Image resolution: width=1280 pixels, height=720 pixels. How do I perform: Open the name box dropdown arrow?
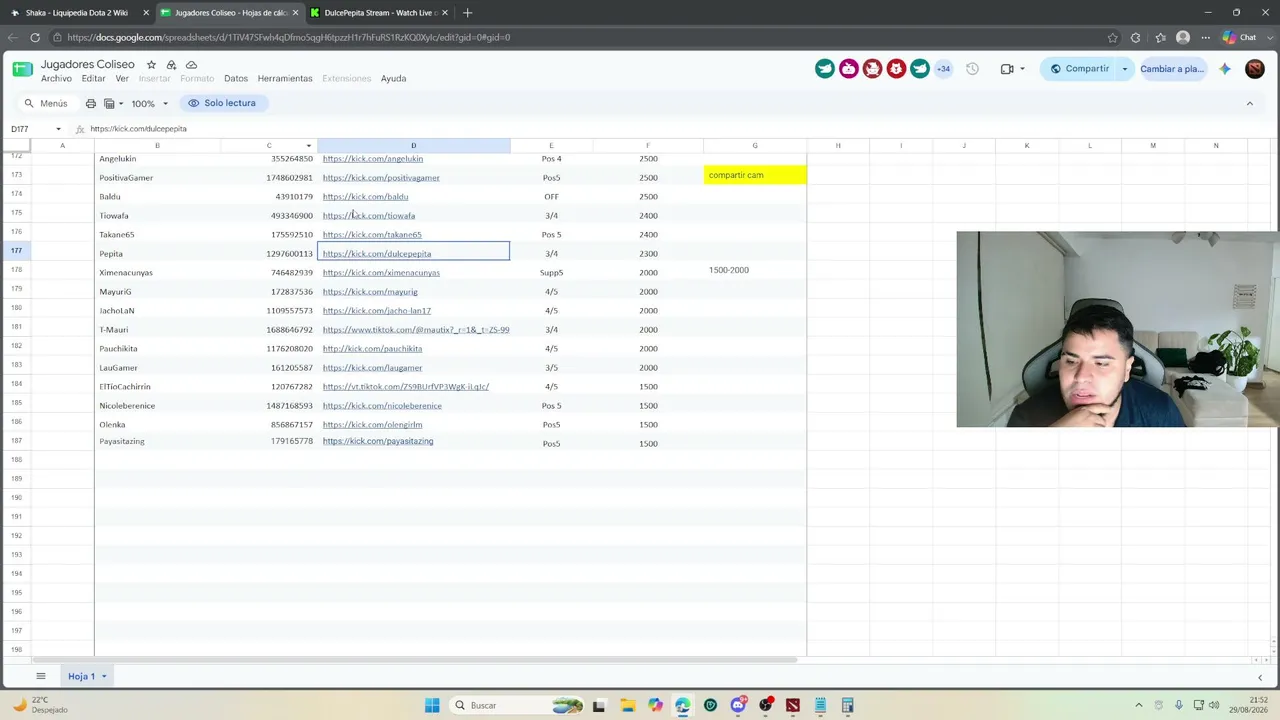tap(58, 129)
